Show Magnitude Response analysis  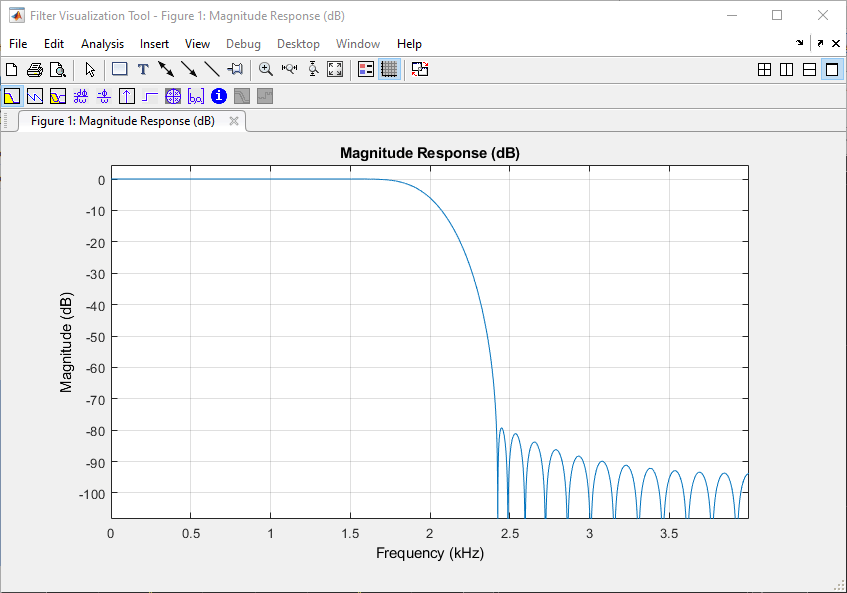(x=12, y=97)
